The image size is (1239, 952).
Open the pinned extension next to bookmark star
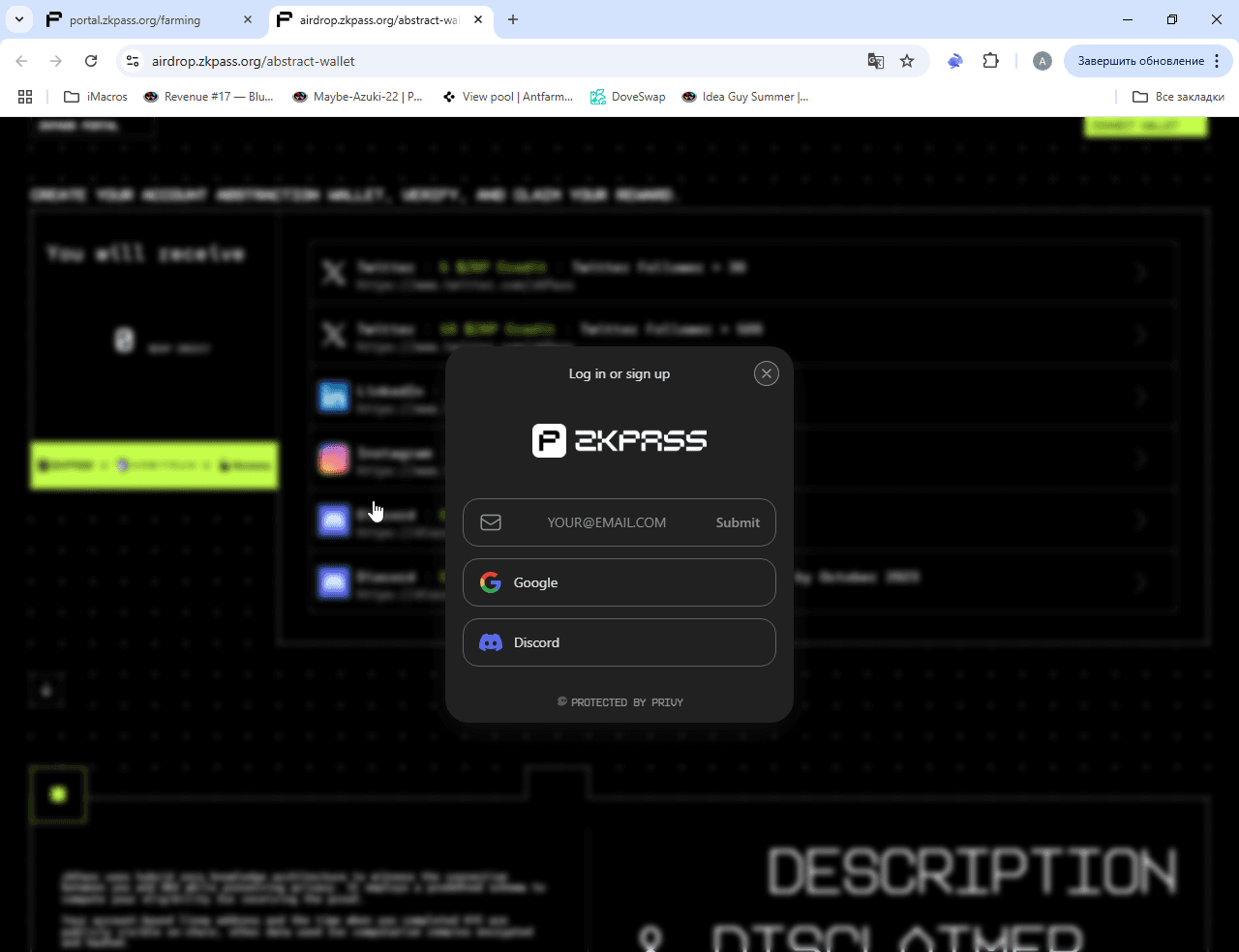pyautogui.click(x=955, y=61)
